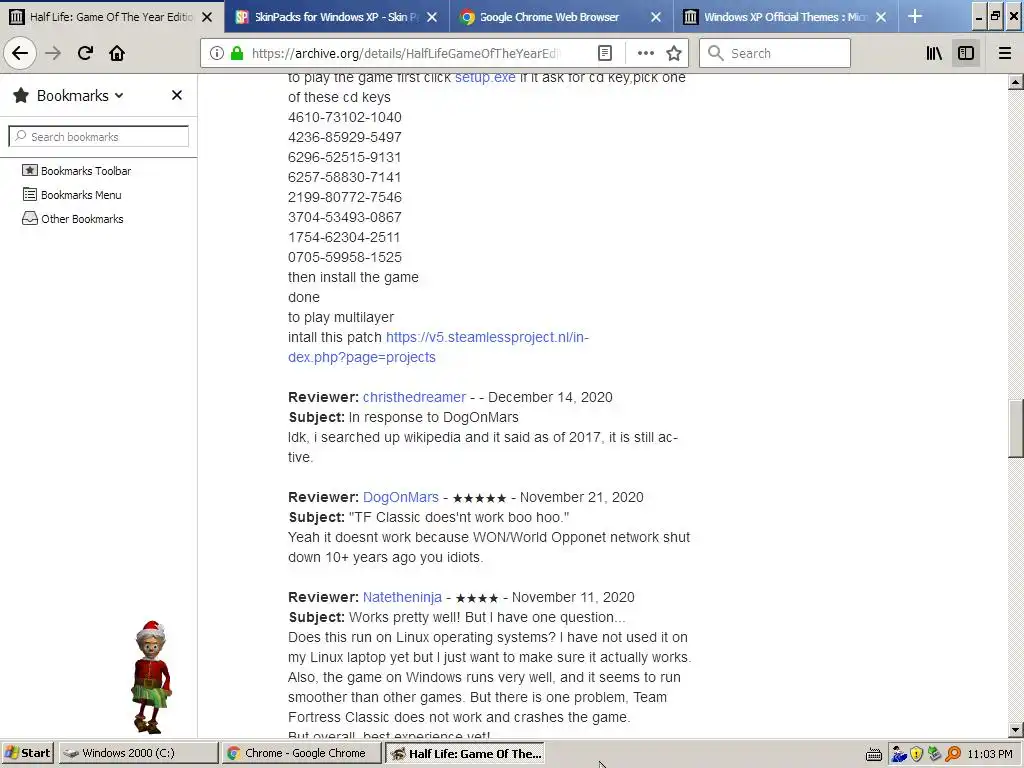Click the cd key 0705-59958-1525
Image resolution: width=1024 pixels, height=768 pixels.
click(x=345, y=257)
